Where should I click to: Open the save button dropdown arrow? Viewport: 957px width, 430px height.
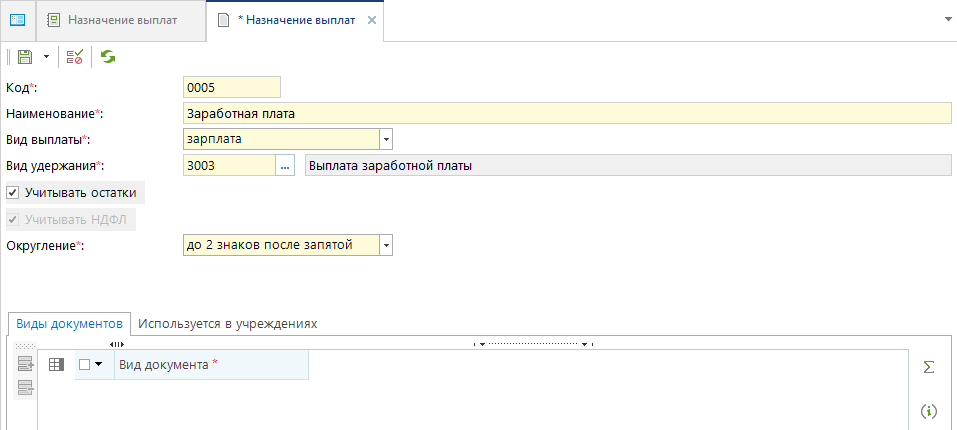coord(46,58)
